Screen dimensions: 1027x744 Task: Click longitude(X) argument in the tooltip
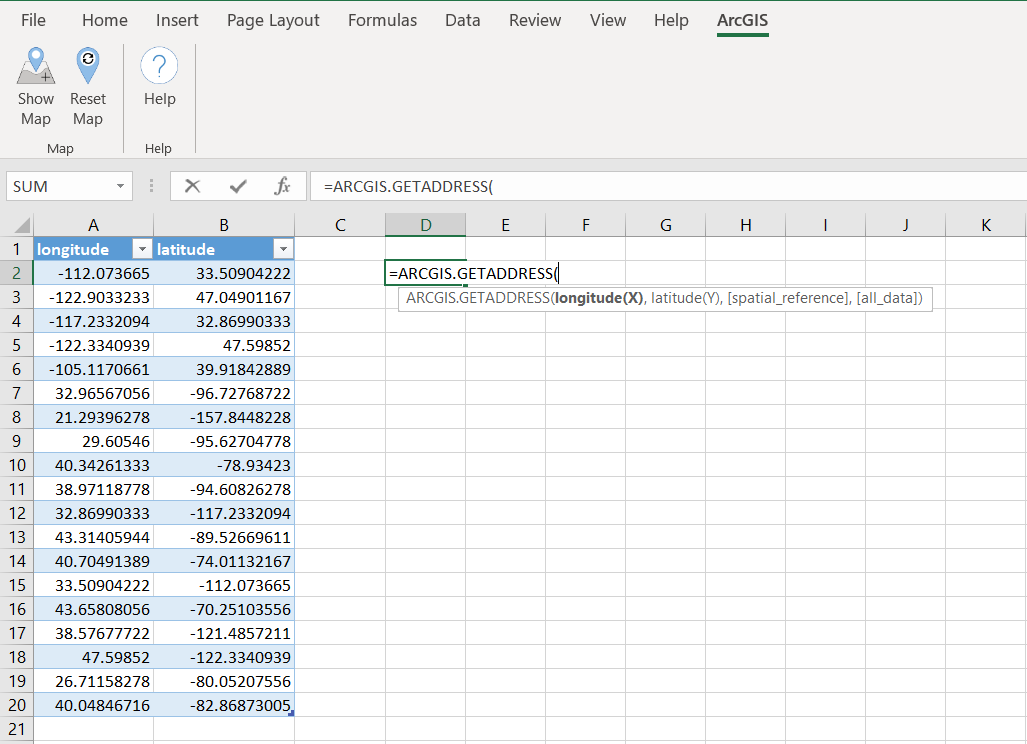(x=599, y=298)
